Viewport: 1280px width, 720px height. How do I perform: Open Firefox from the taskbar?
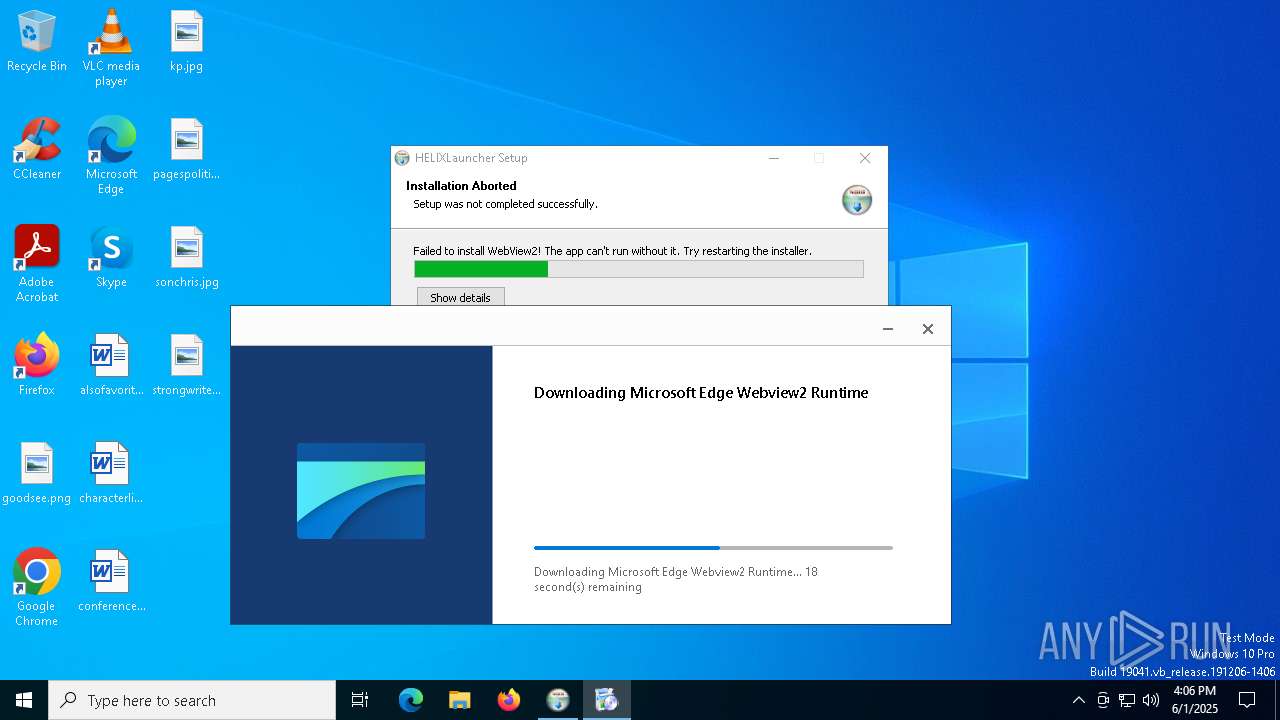tap(509, 700)
